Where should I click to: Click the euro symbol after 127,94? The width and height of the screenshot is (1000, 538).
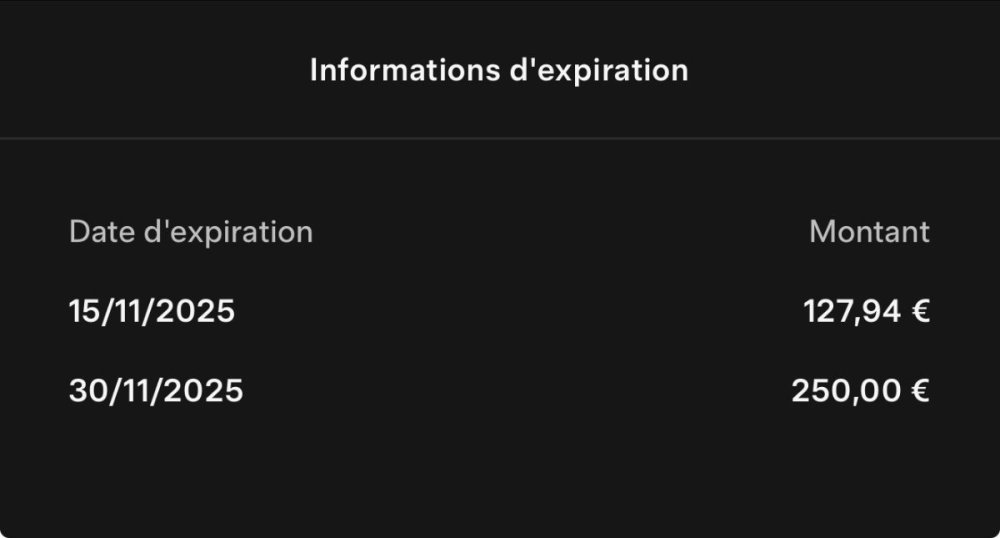[x=920, y=312]
